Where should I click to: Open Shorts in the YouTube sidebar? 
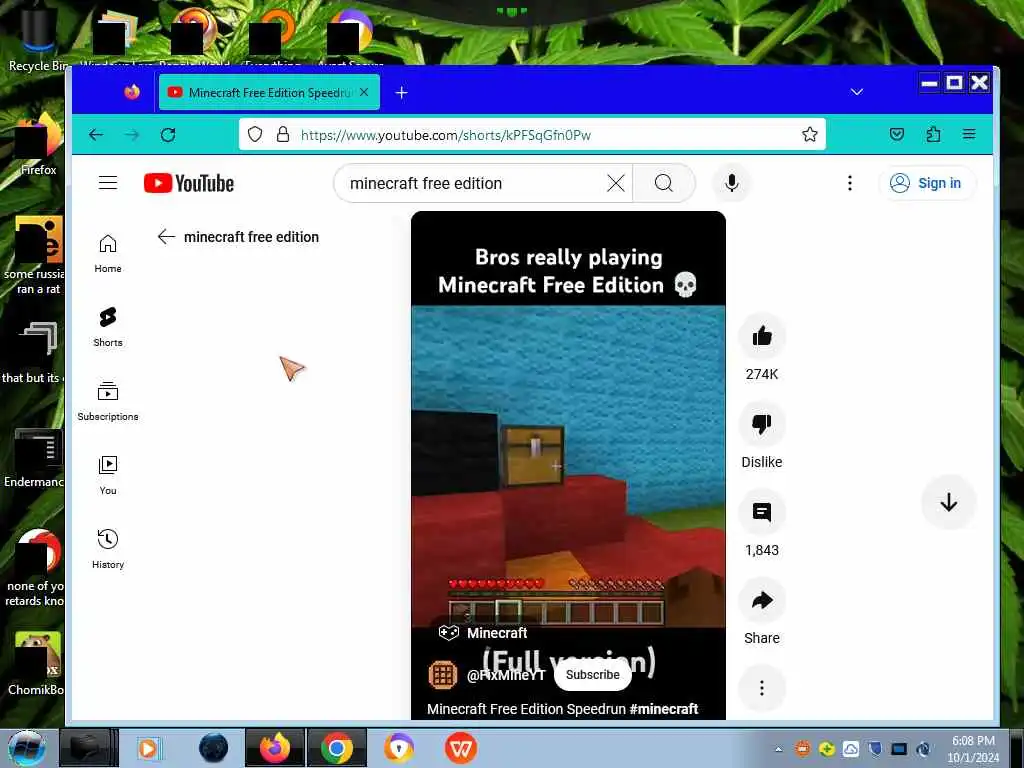click(108, 327)
